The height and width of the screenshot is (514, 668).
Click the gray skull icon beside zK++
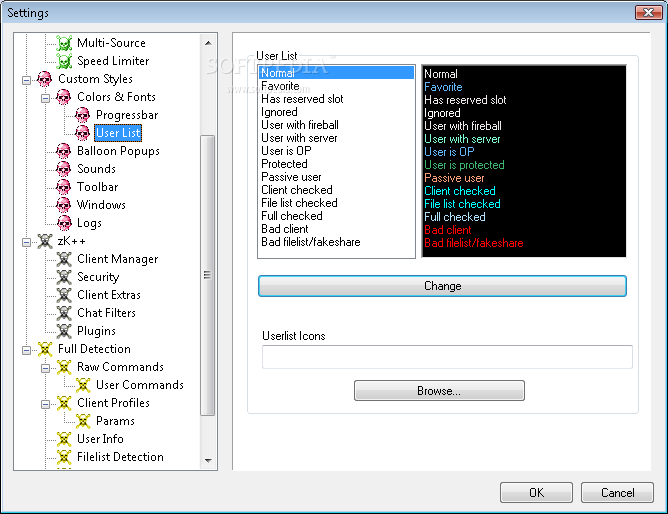pyautogui.click(x=45, y=241)
